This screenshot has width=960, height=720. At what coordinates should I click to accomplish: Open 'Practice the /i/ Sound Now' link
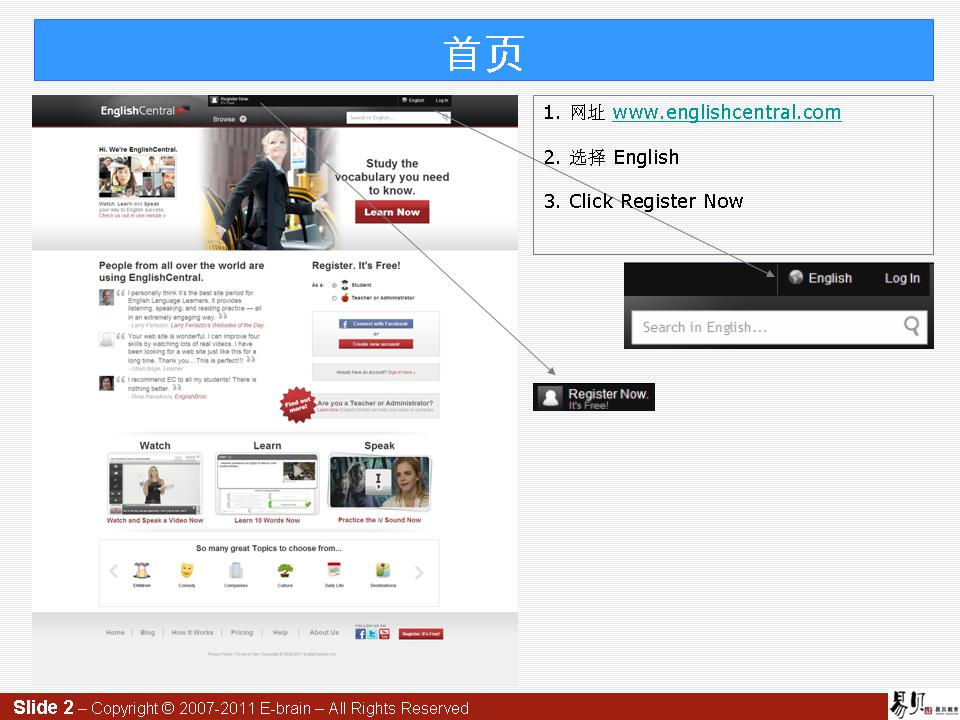coord(380,520)
